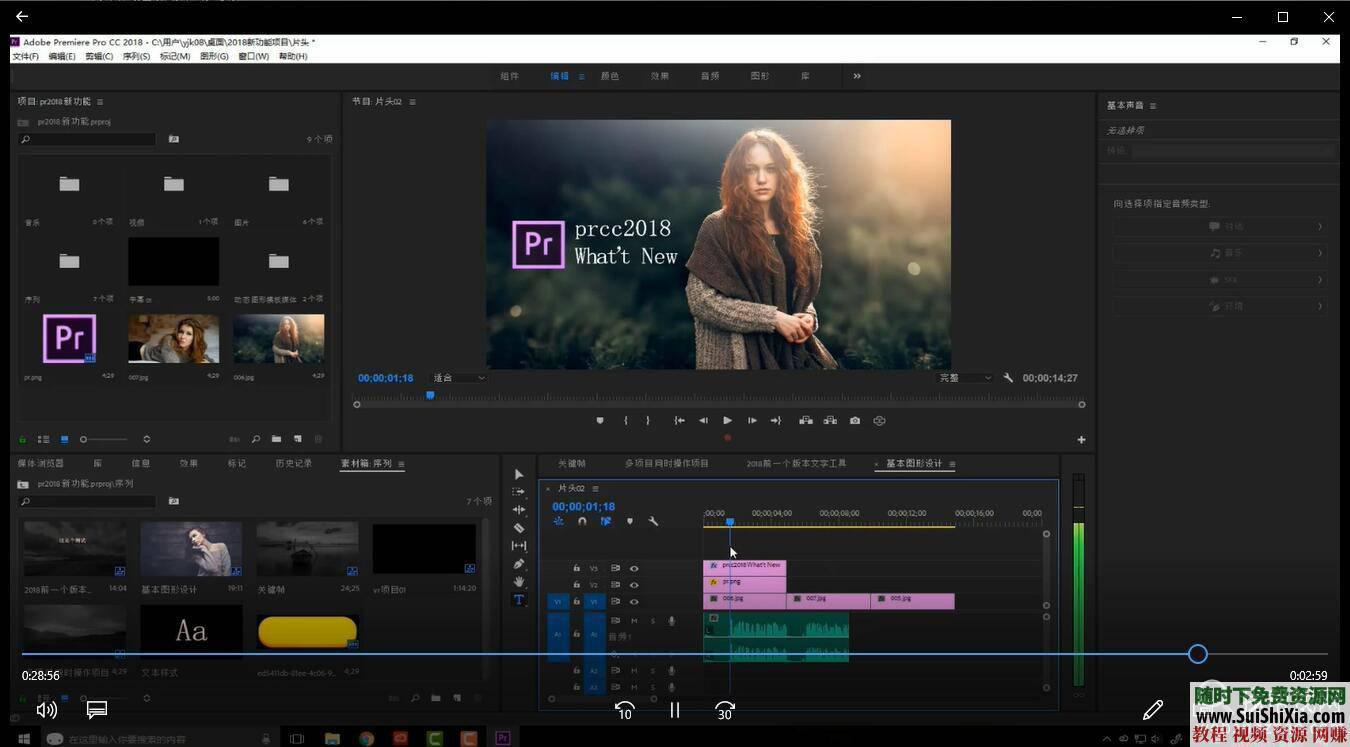Open program monitor wrench settings
This screenshot has height=747, width=1350.
click(1008, 378)
